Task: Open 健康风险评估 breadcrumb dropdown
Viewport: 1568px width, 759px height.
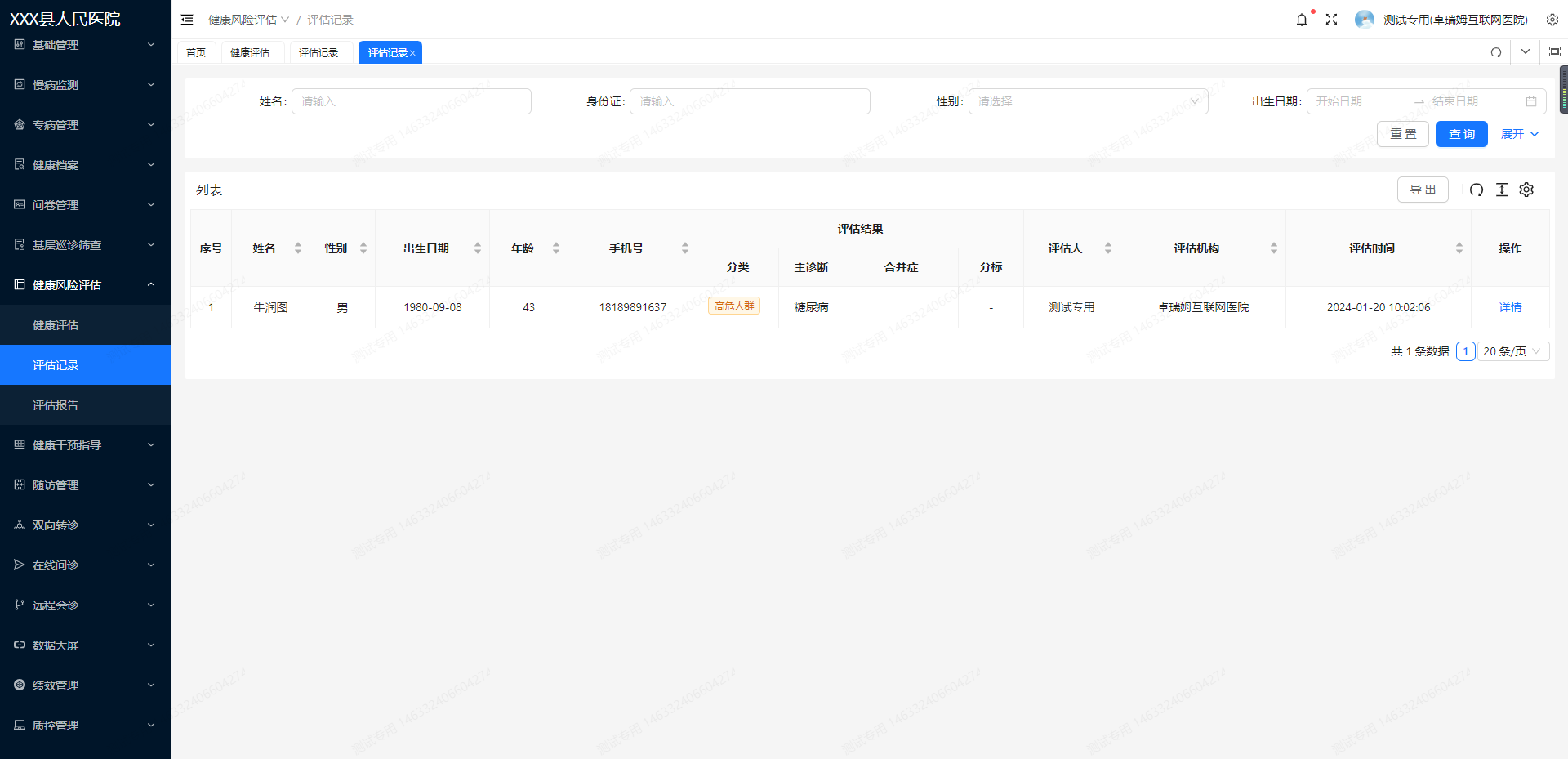Action: click(248, 20)
